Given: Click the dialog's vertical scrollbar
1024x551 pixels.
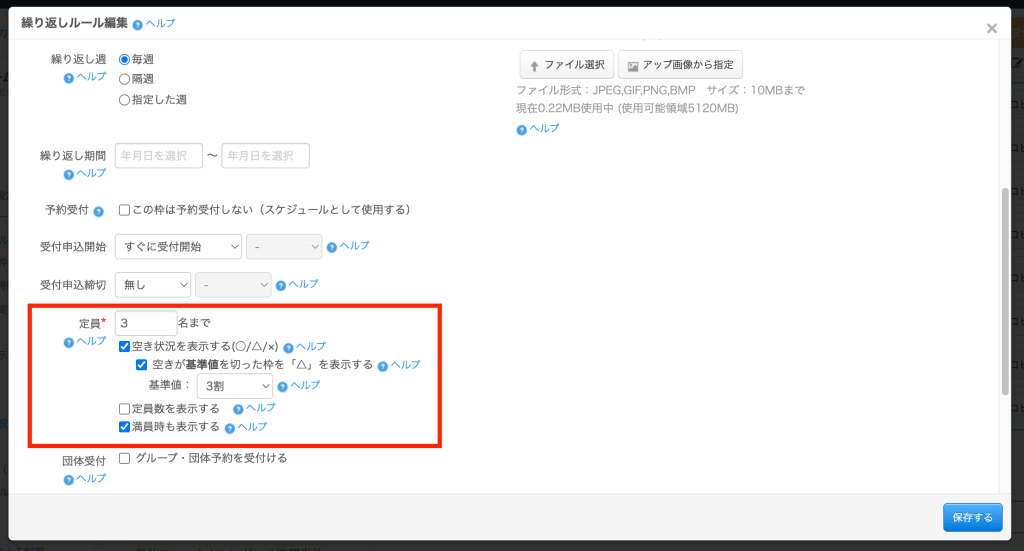Looking at the screenshot, I should [x=1003, y=290].
